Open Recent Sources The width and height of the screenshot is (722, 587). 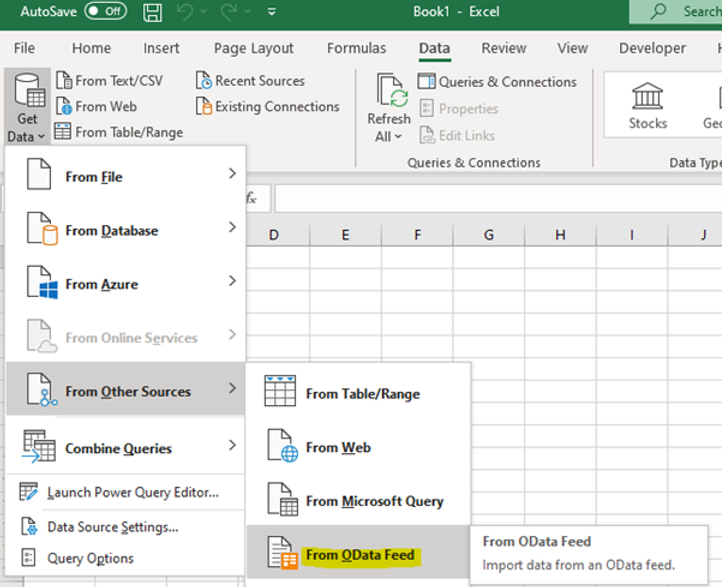[x=250, y=81]
